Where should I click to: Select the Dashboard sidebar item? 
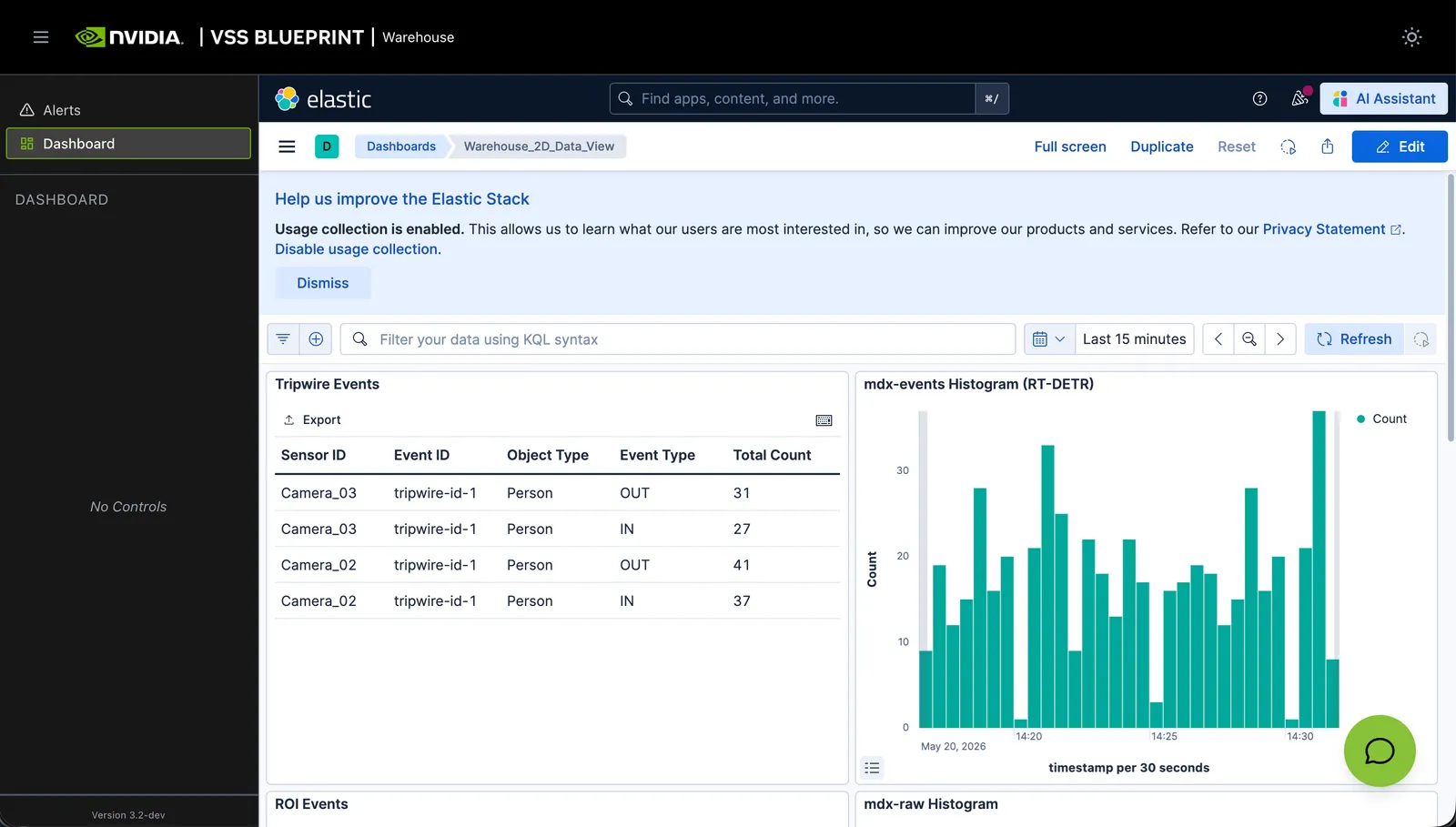128,144
